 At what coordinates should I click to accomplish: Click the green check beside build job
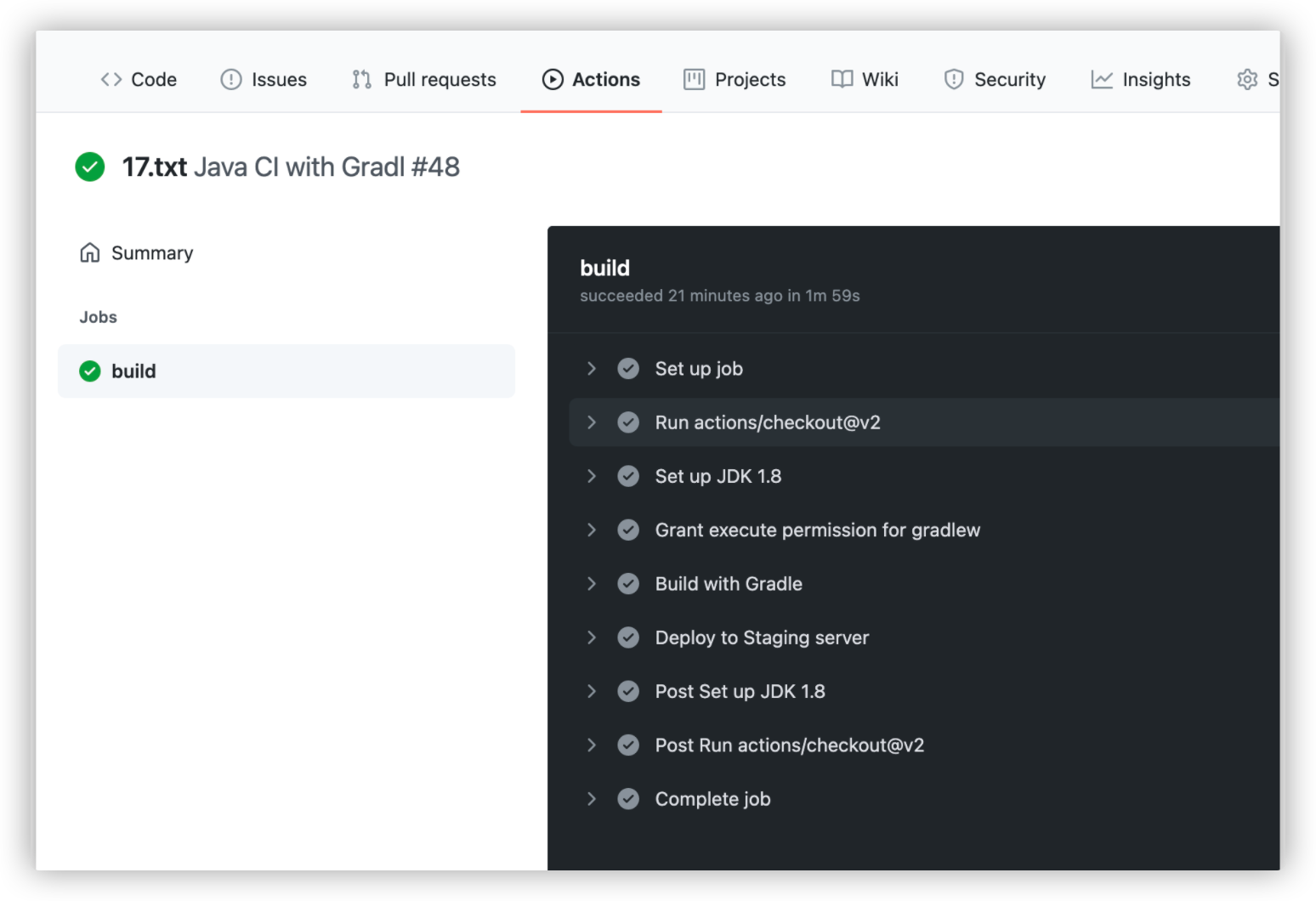click(x=90, y=371)
